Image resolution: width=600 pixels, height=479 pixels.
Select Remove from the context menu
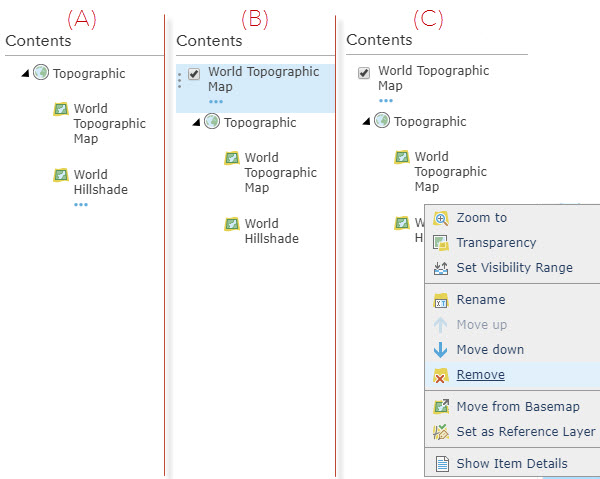[480, 375]
